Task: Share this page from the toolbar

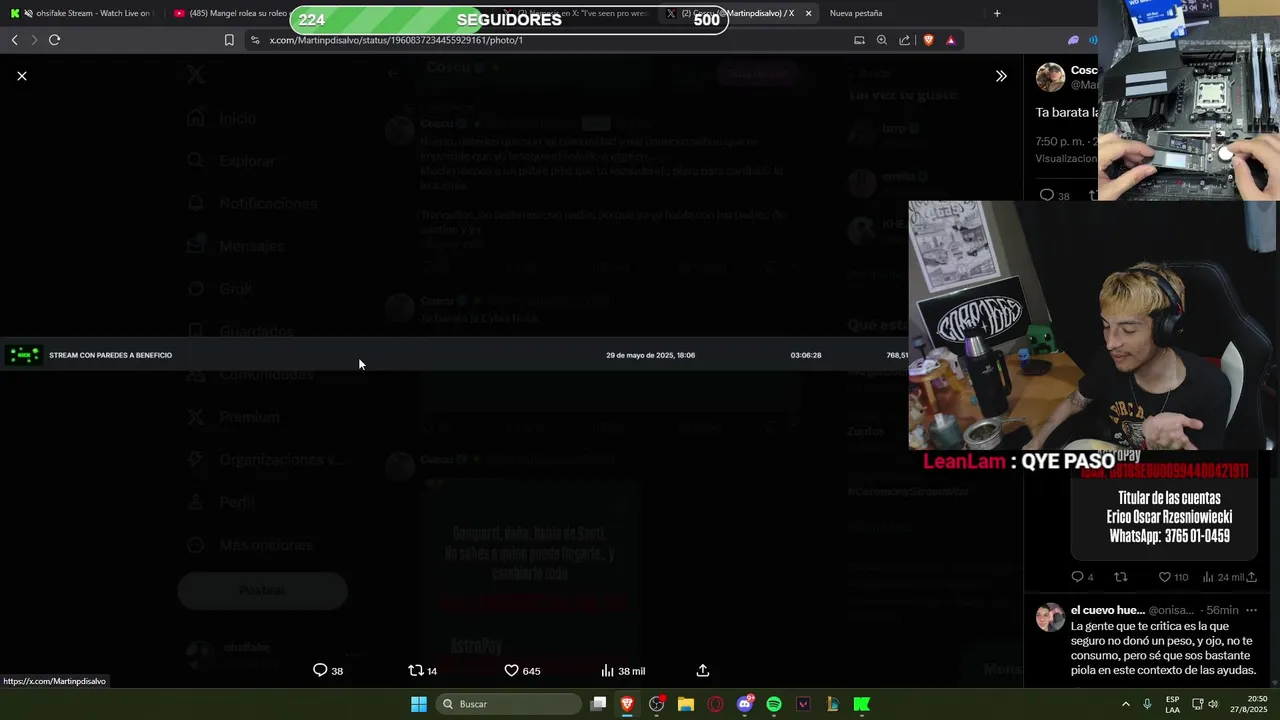Action: 905,40
